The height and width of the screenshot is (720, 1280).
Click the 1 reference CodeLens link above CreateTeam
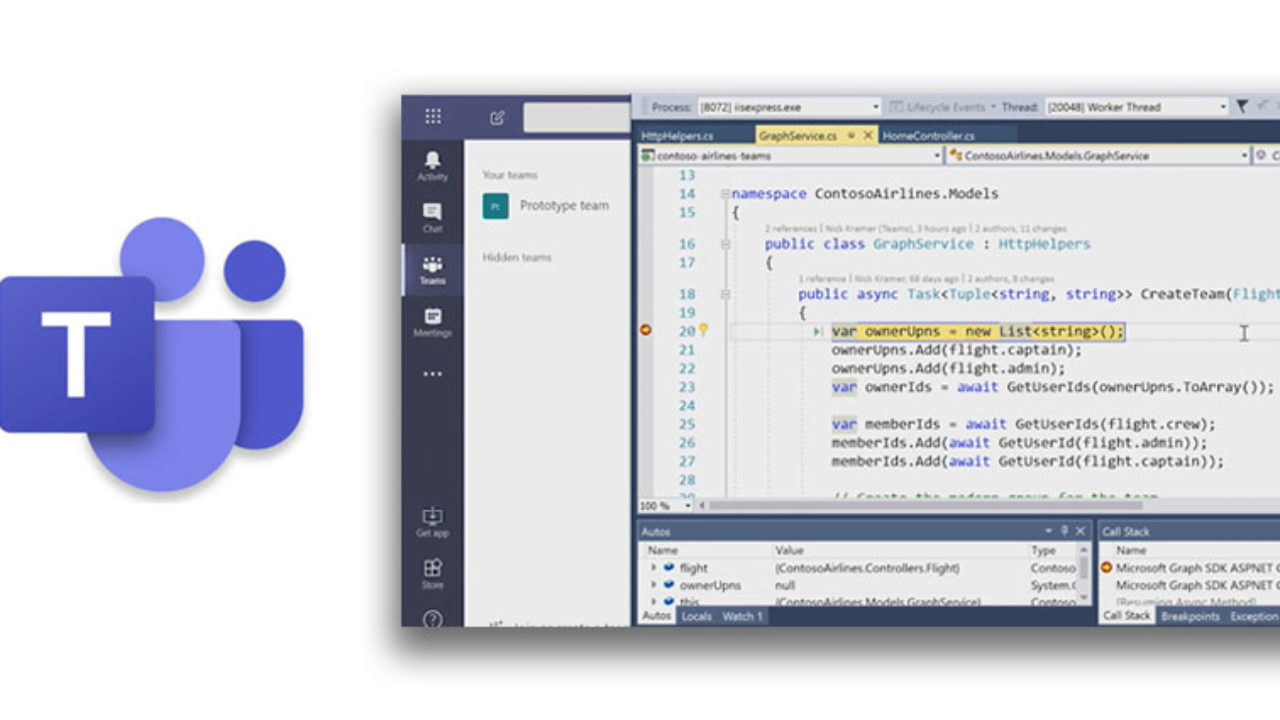[x=824, y=279]
